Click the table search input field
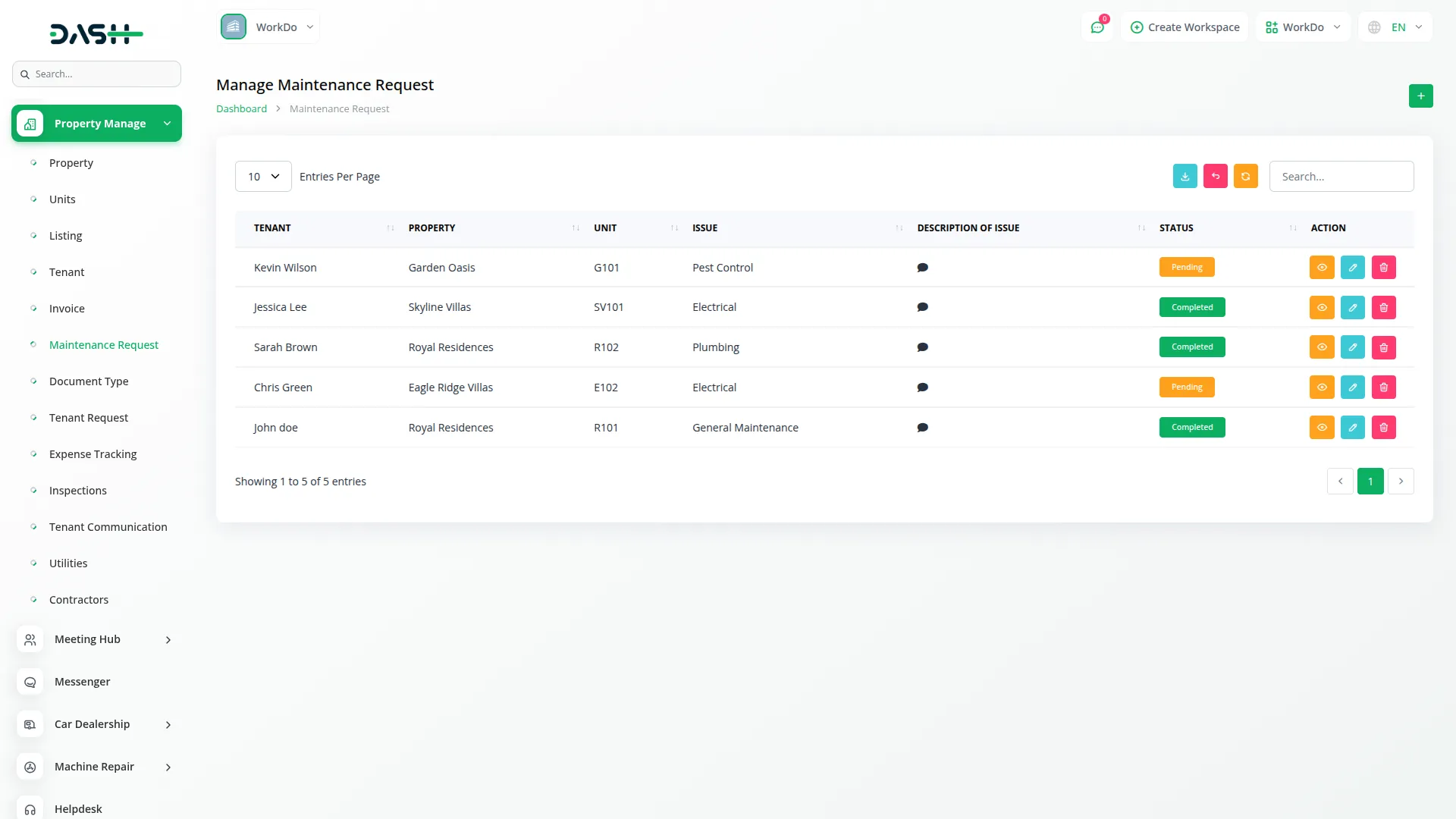This screenshot has height=819, width=1456. click(1341, 177)
